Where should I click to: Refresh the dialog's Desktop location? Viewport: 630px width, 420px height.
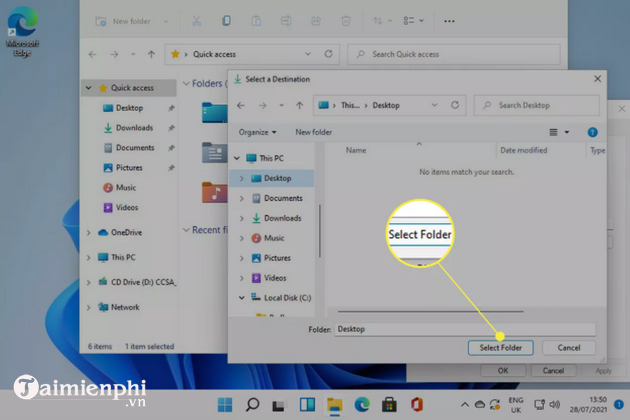(455, 105)
